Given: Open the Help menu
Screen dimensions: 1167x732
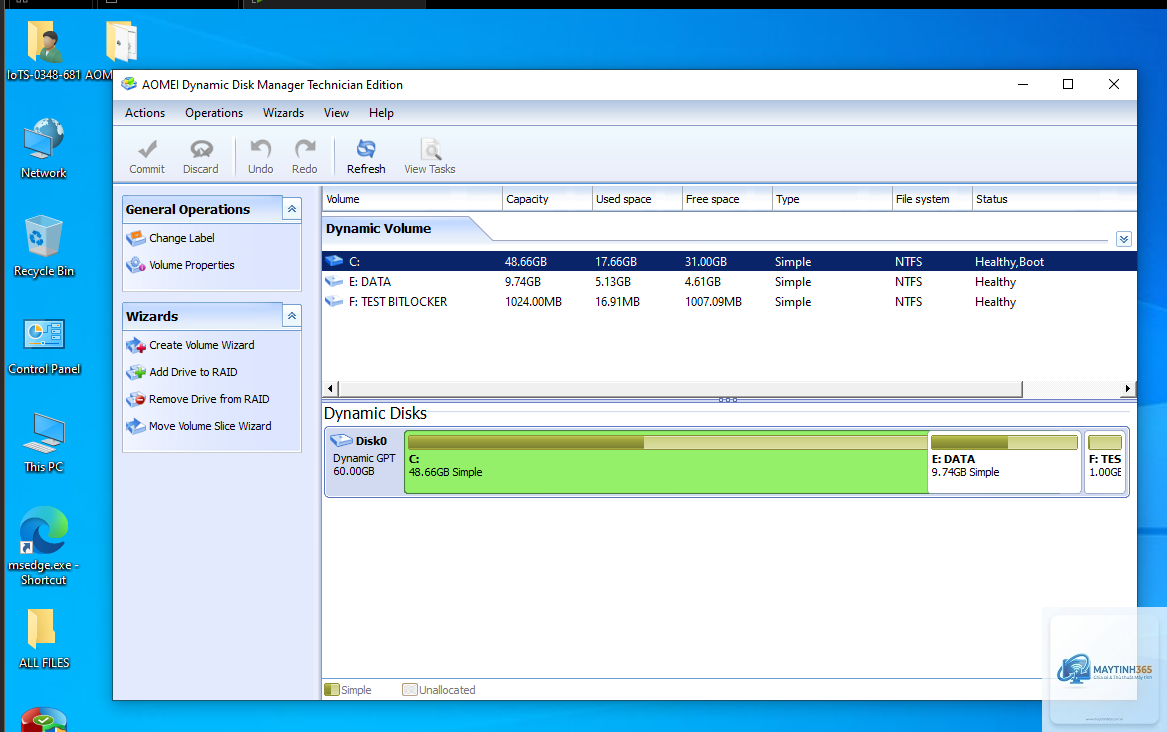Looking at the screenshot, I should click(381, 113).
